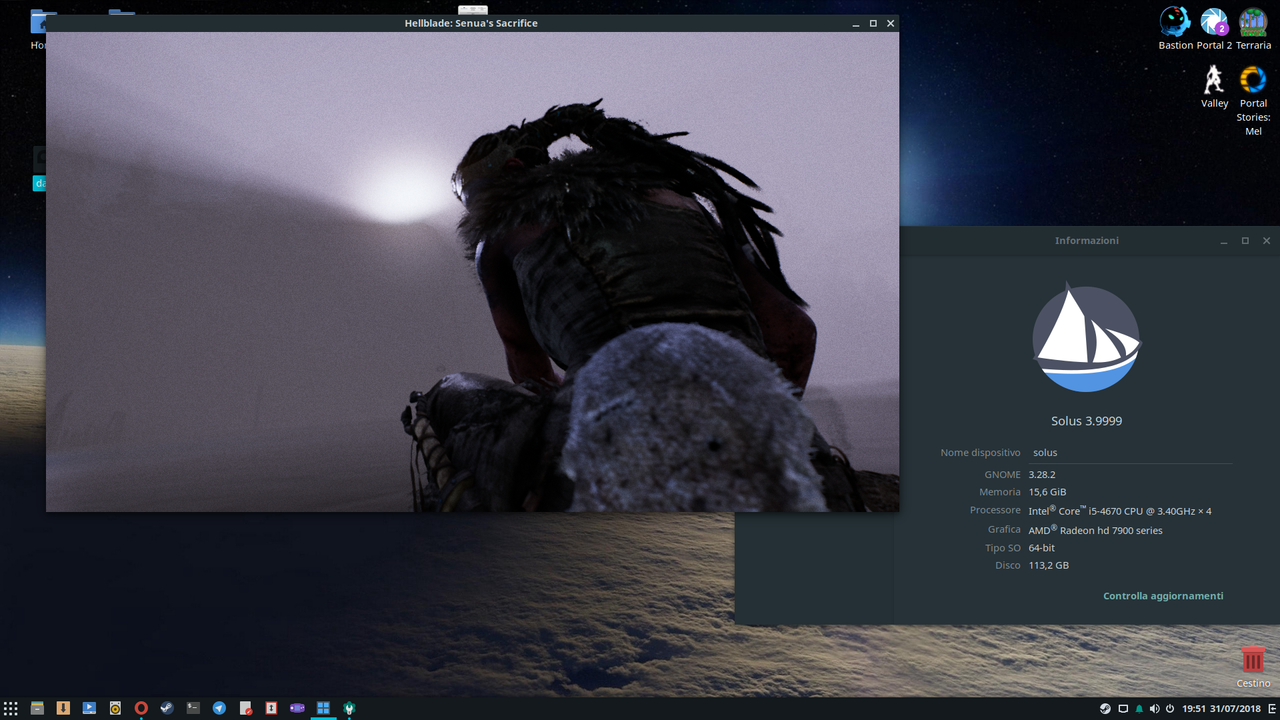Click the 'Solus 3.9999' version text
Image resolution: width=1280 pixels, height=720 pixels.
1086,421
